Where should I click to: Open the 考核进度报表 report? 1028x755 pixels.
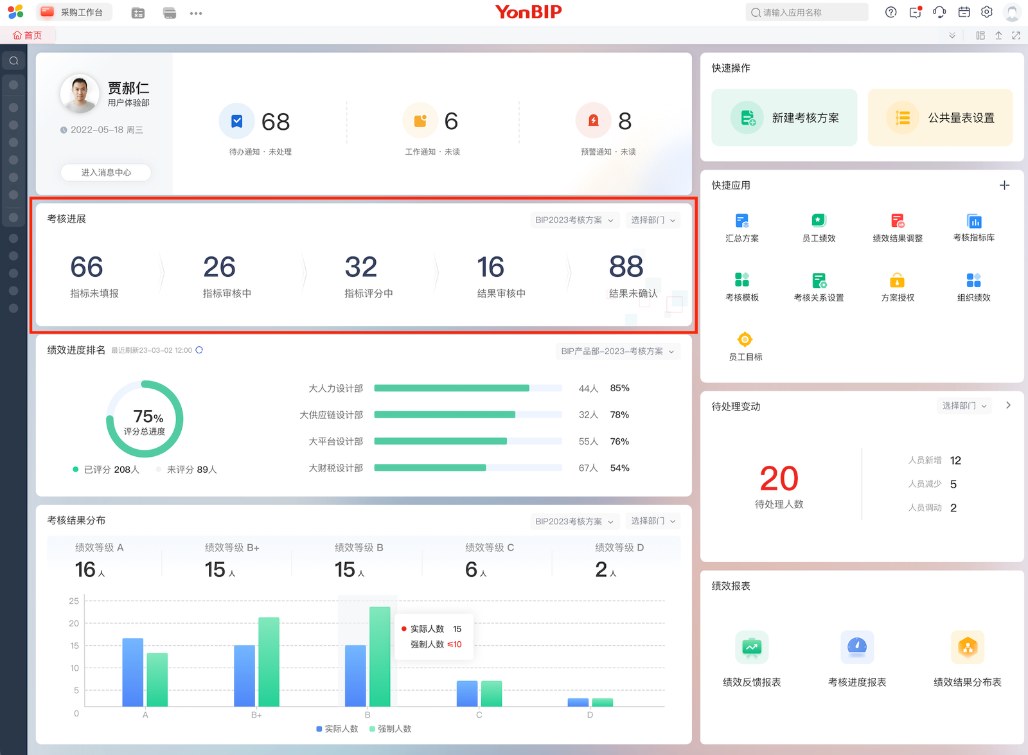pyautogui.click(x=857, y=659)
